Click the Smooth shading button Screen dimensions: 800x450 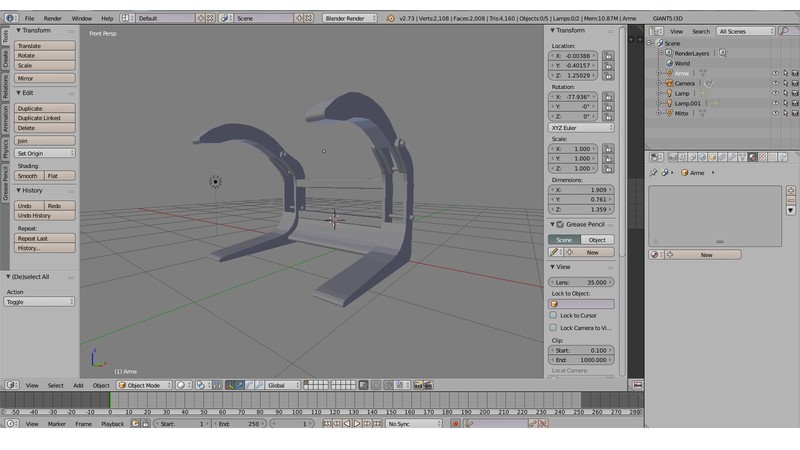click(29, 176)
